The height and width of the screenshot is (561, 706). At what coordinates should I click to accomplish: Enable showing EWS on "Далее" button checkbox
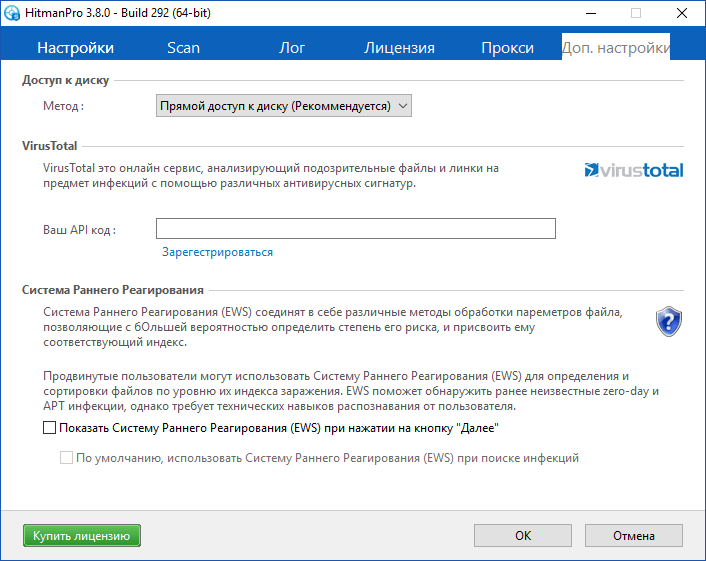tap(50, 428)
